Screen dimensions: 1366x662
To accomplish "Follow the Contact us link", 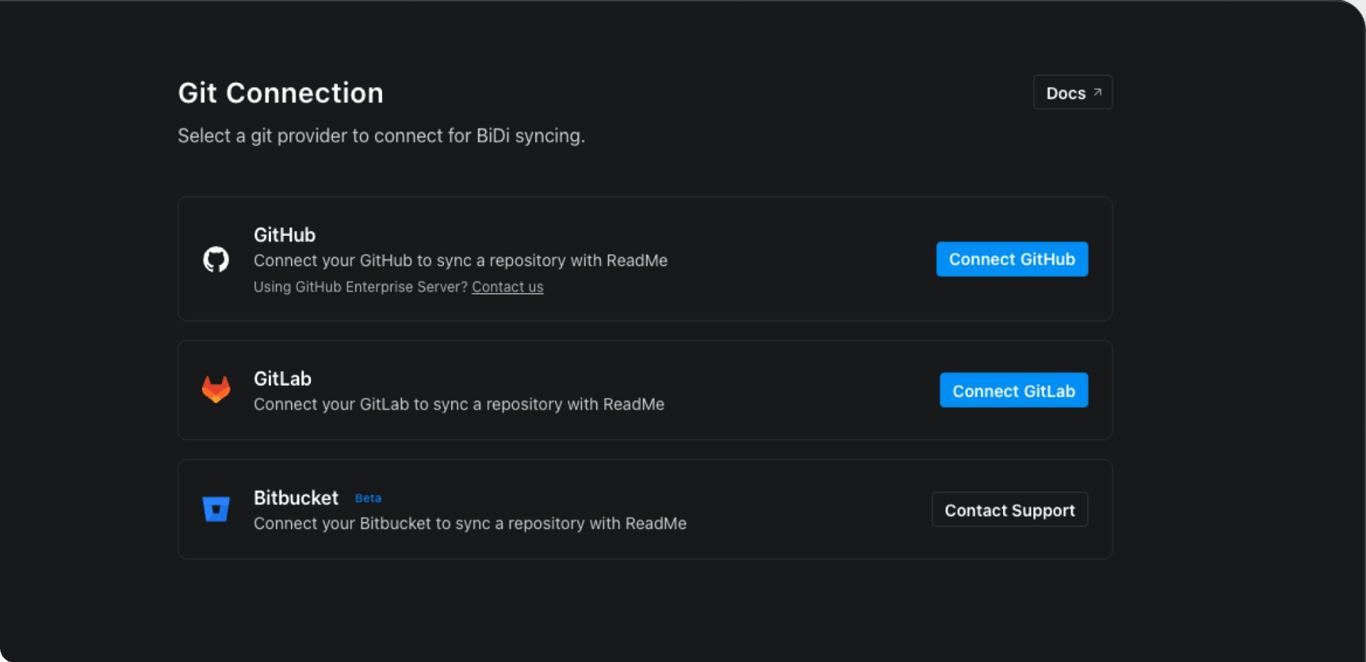I will point(508,287).
